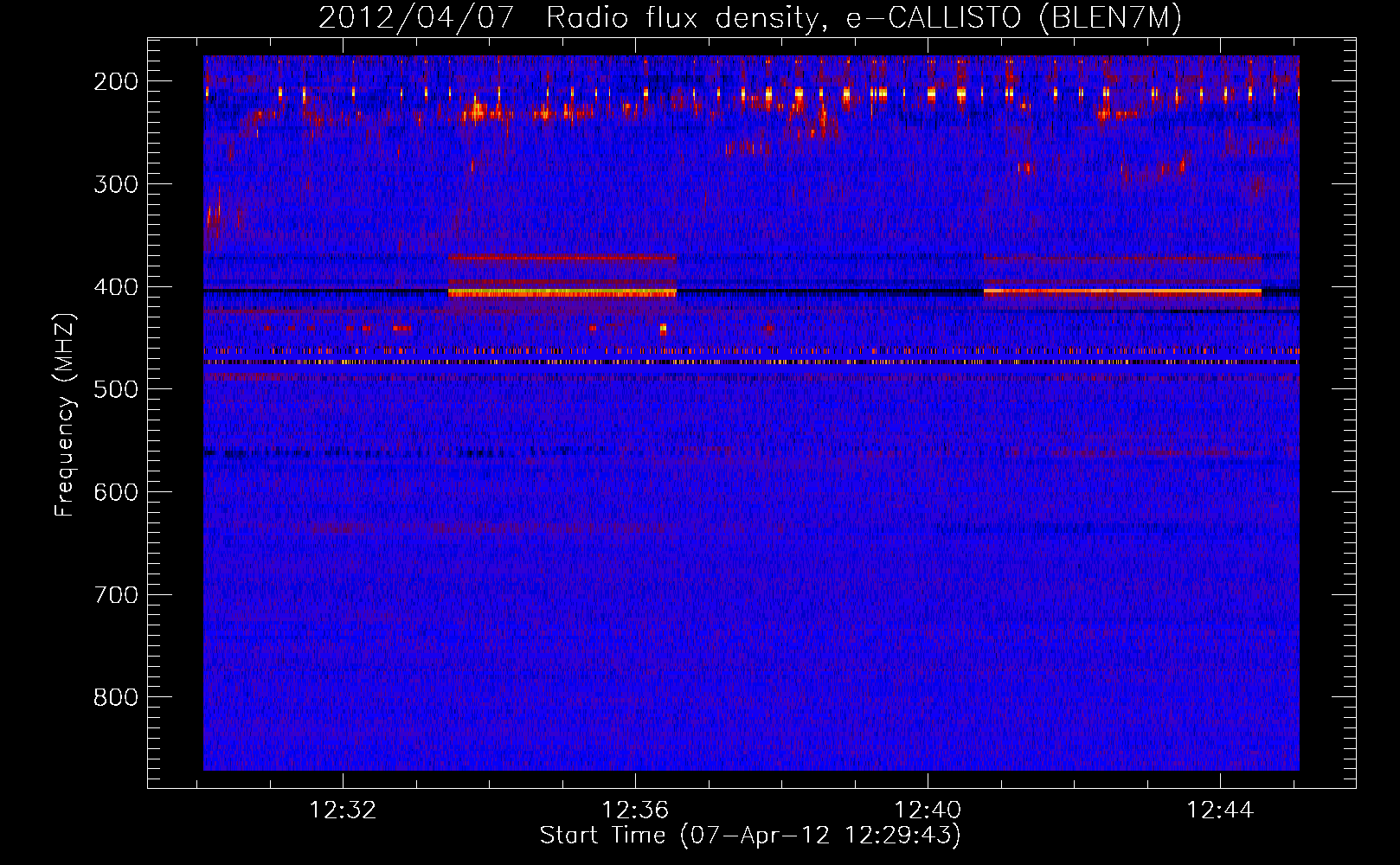The width and height of the screenshot is (1400, 865).
Task: Click the 600 frequency tick label
Action: [x=115, y=492]
